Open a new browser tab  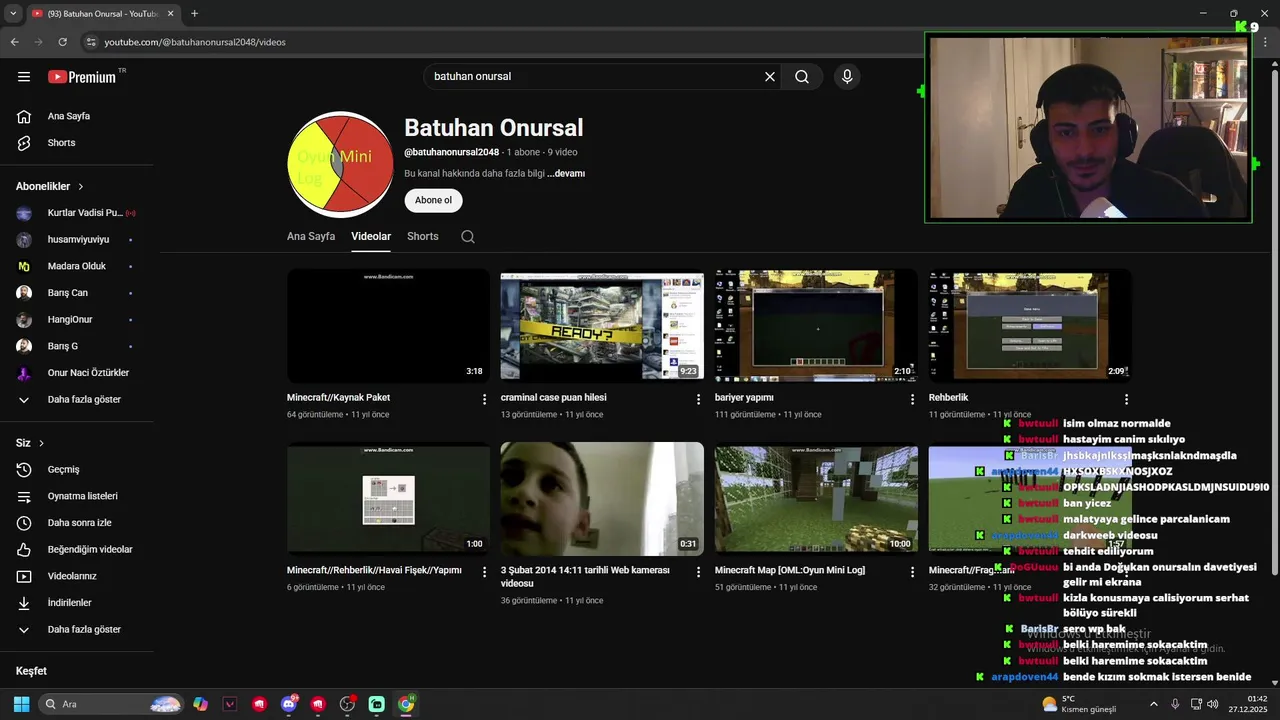(x=194, y=13)
